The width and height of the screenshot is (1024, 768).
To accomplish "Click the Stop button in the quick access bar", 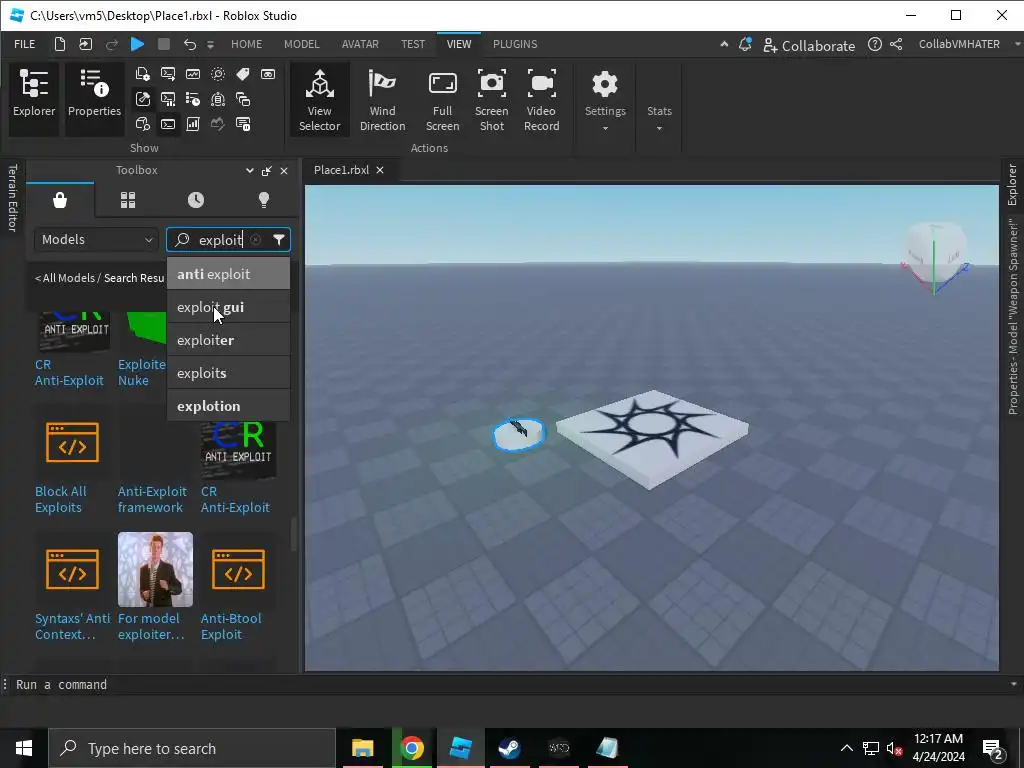I will [x=164, y=44].
